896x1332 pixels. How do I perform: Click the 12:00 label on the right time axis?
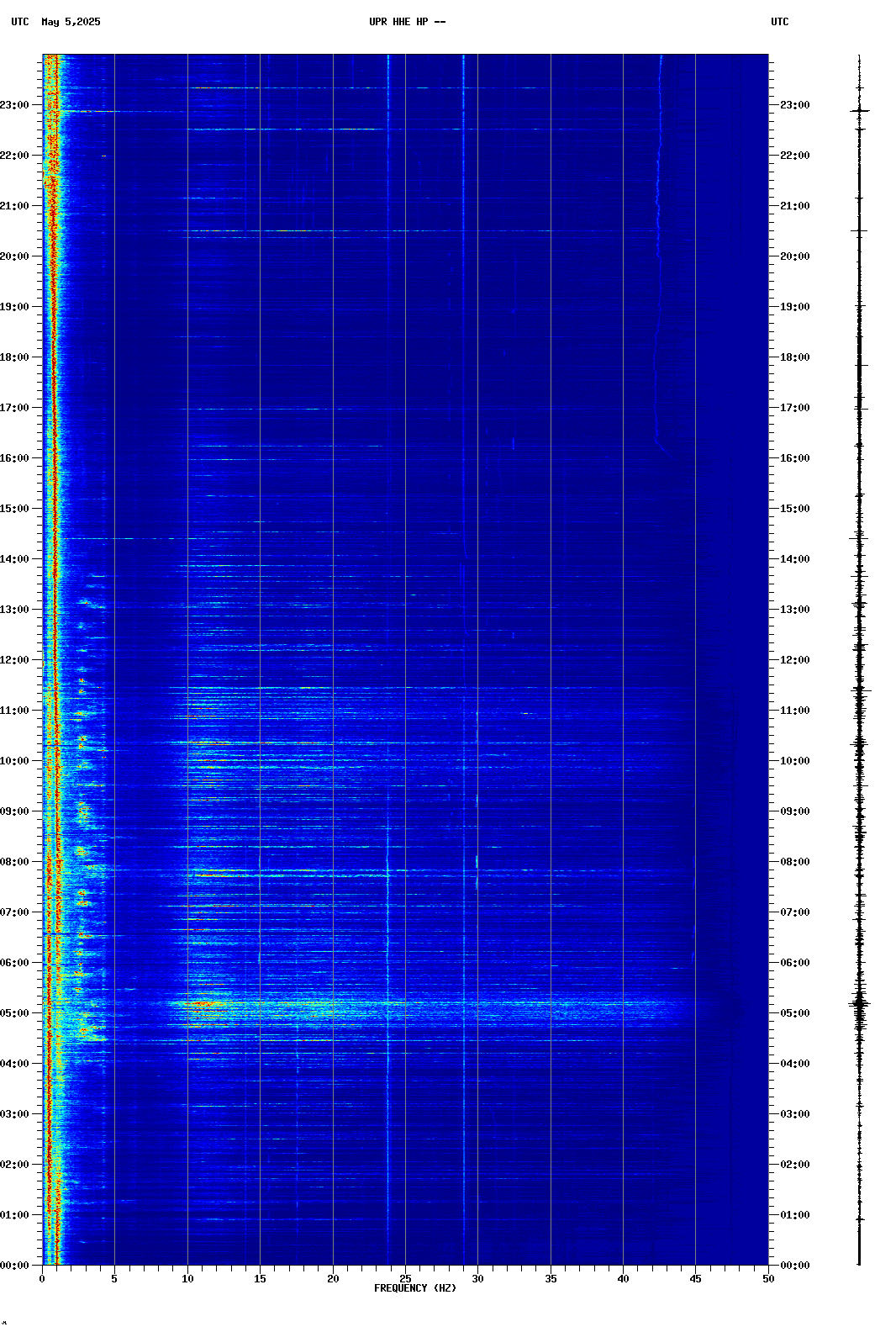click(x=795, y=660)
